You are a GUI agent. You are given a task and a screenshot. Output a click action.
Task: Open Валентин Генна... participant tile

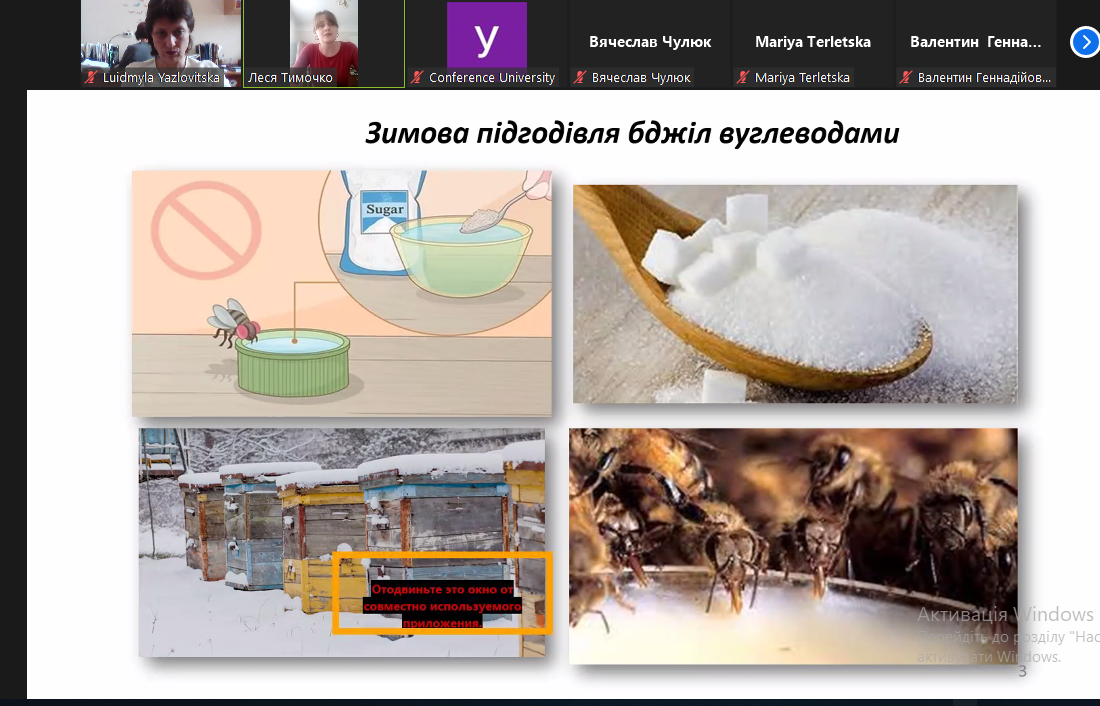point(975,44)
